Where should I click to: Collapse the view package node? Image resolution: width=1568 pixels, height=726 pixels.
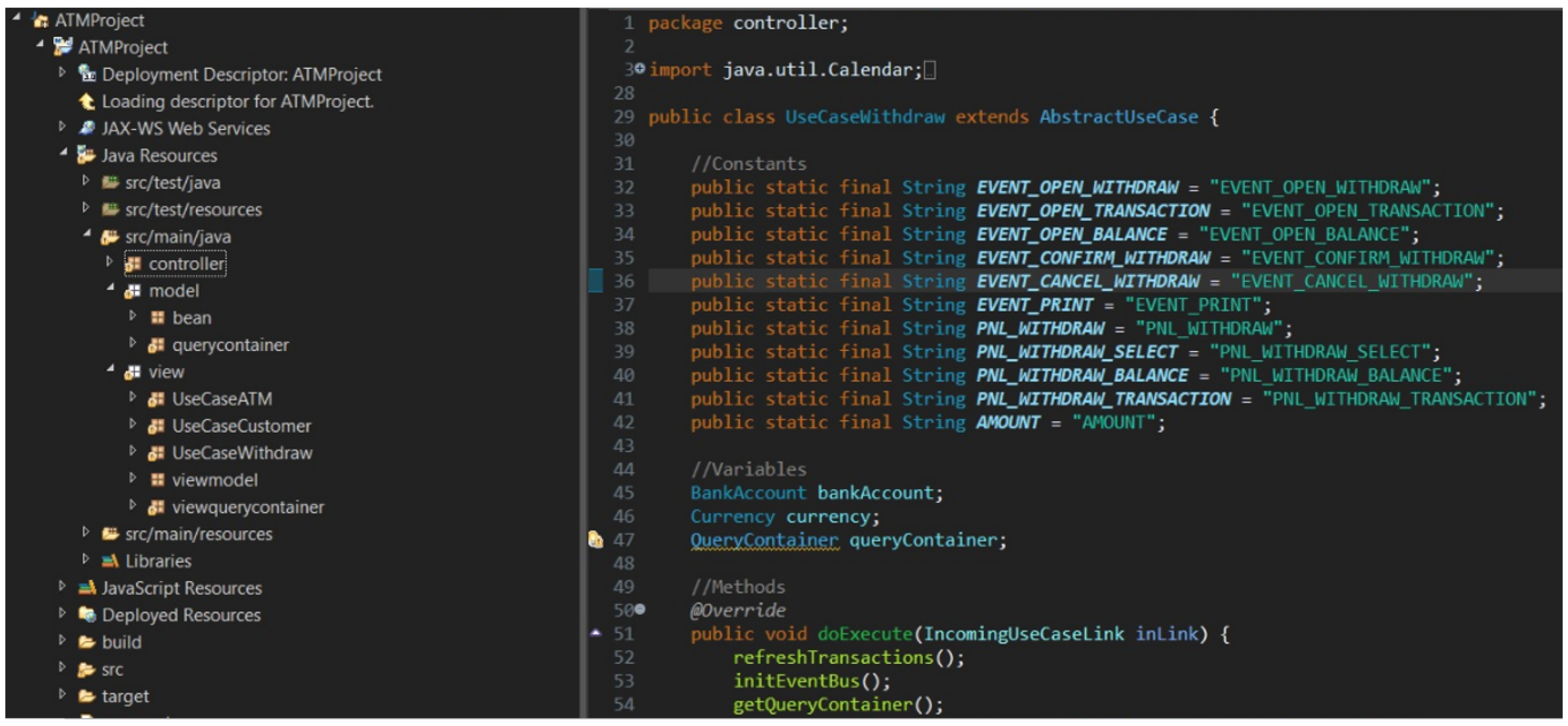pyautogui.click(x=110, y=369)
